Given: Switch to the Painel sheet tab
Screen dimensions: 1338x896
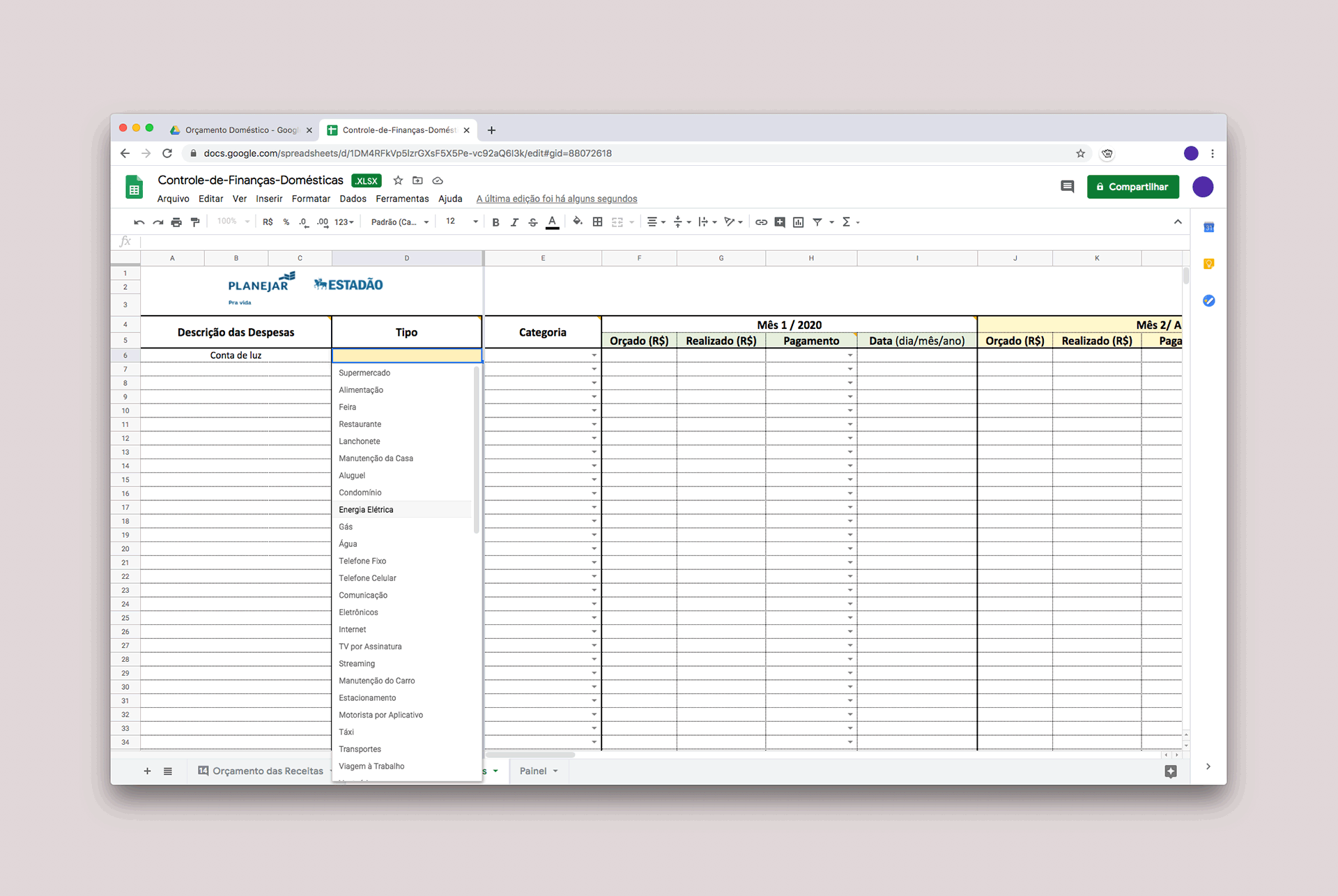Looking at the screenshot, I should (533, 771).
